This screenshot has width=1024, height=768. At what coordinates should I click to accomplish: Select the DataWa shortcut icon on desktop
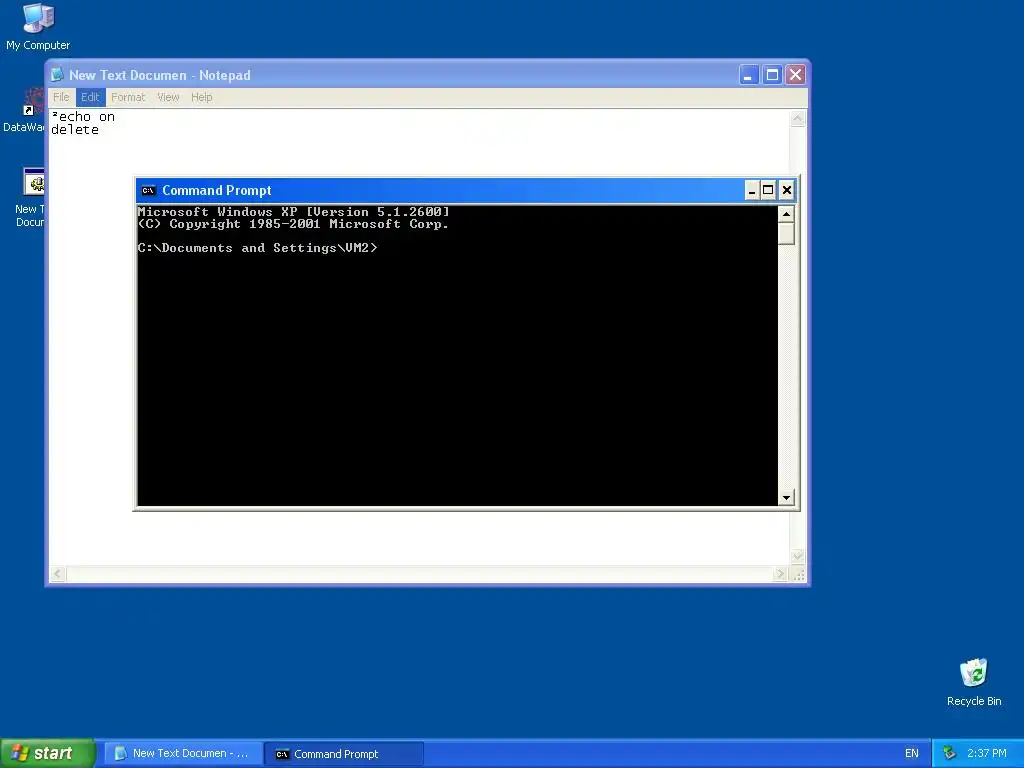pyautogui.click(x=31, y=103)
